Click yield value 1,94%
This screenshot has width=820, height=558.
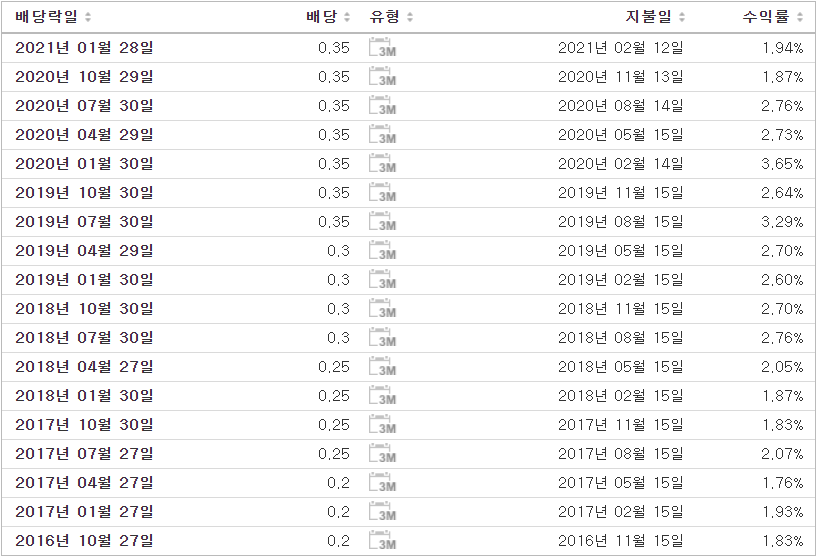(782, 48)
